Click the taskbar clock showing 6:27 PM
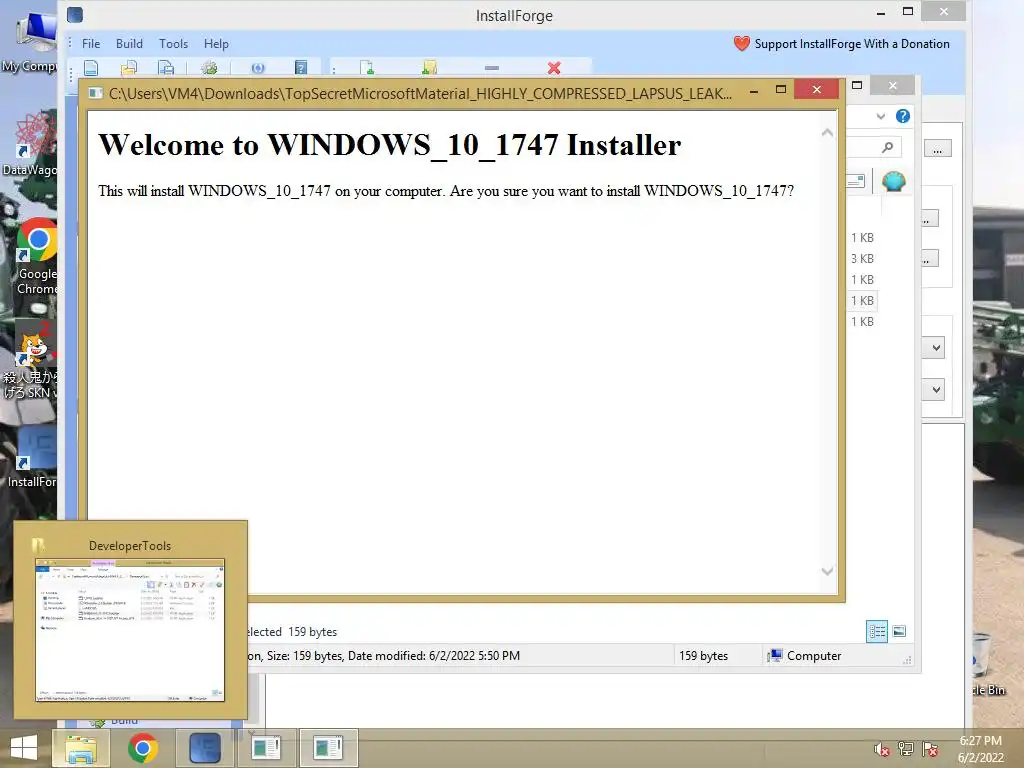 [x=980, y=749]
